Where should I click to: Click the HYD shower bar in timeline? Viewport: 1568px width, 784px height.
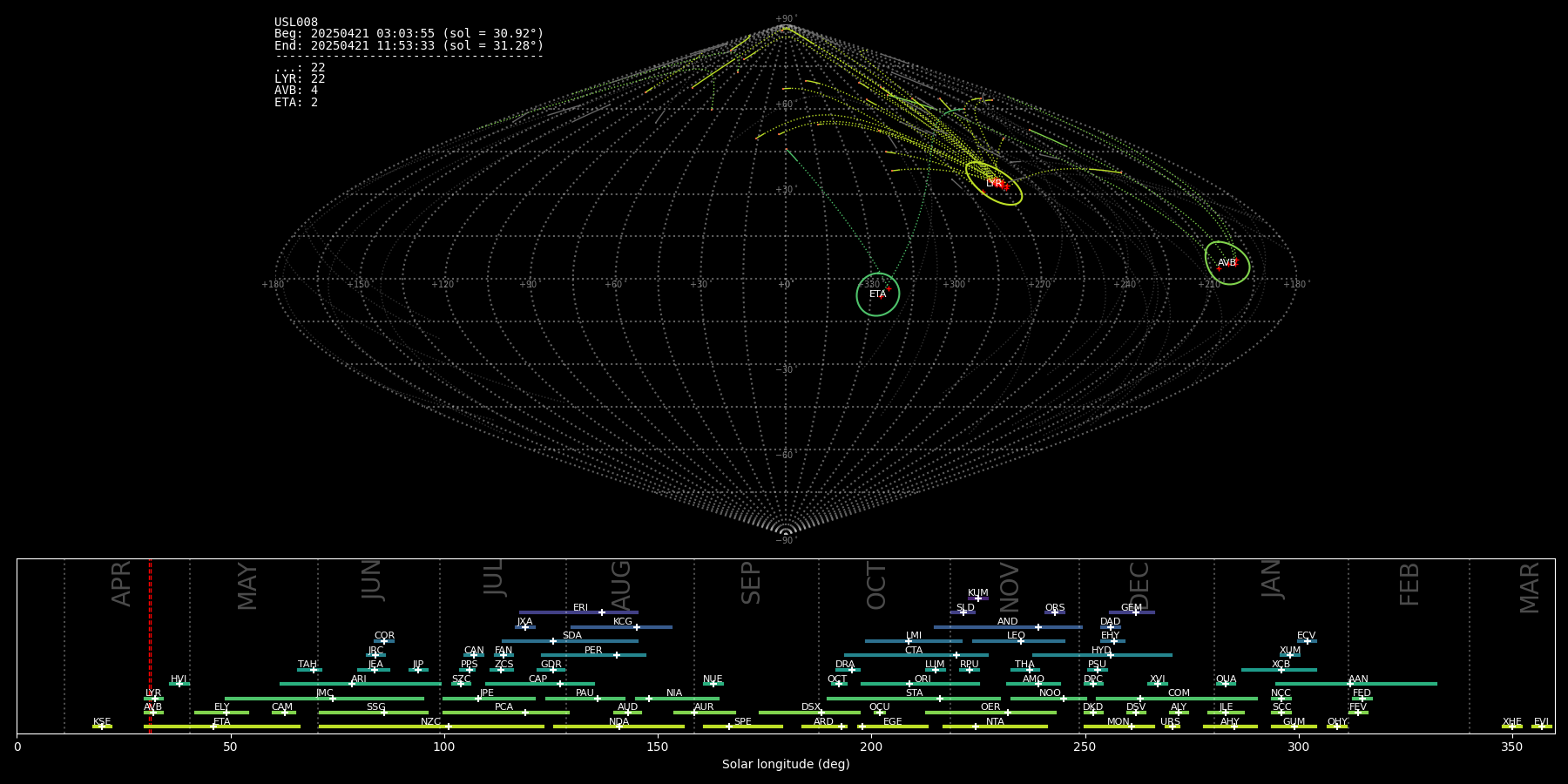coord(1102,655)
